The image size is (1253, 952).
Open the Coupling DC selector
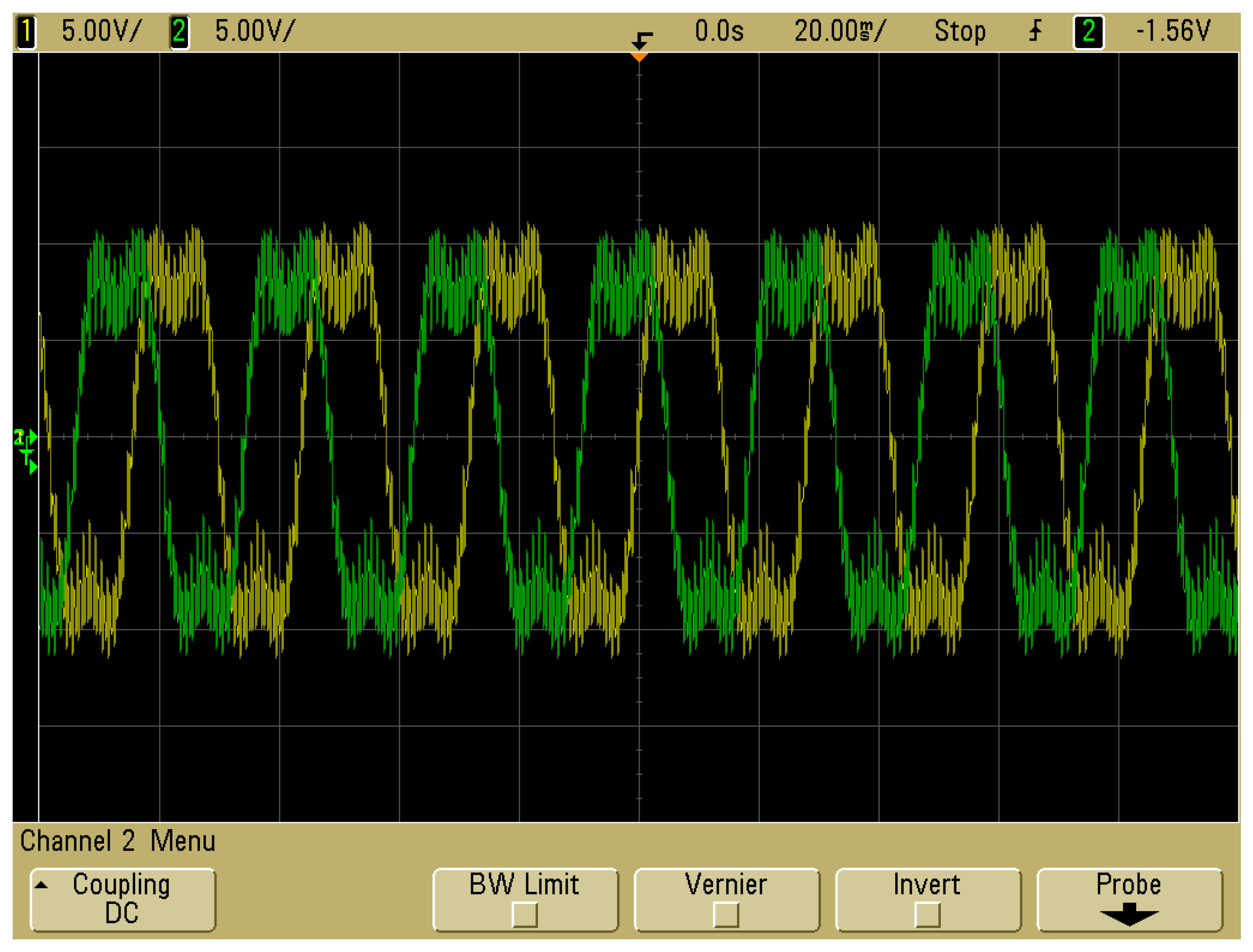click(122, 900)
